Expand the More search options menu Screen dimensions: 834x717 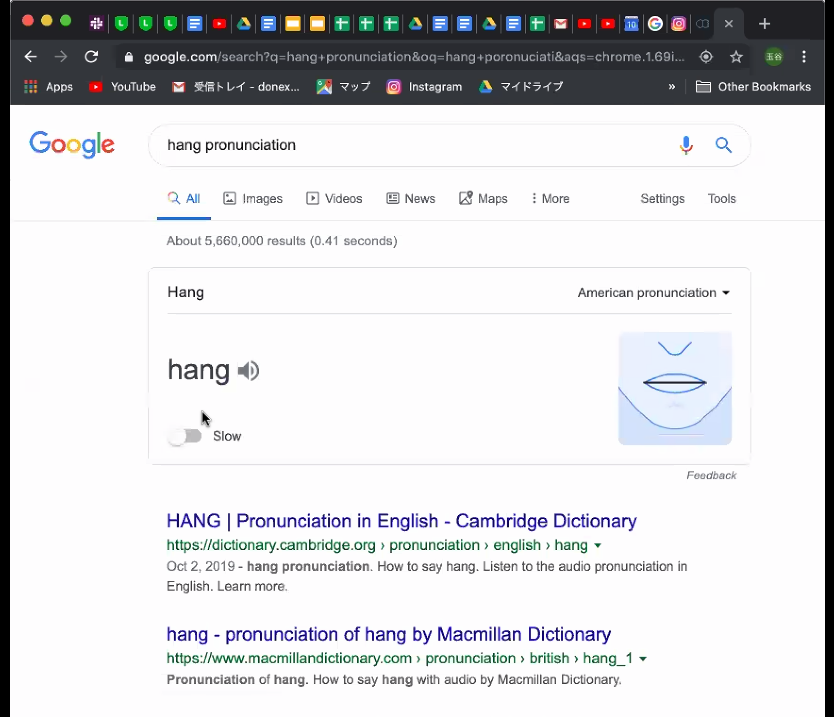pyautogui.click(x=550, y=199)
